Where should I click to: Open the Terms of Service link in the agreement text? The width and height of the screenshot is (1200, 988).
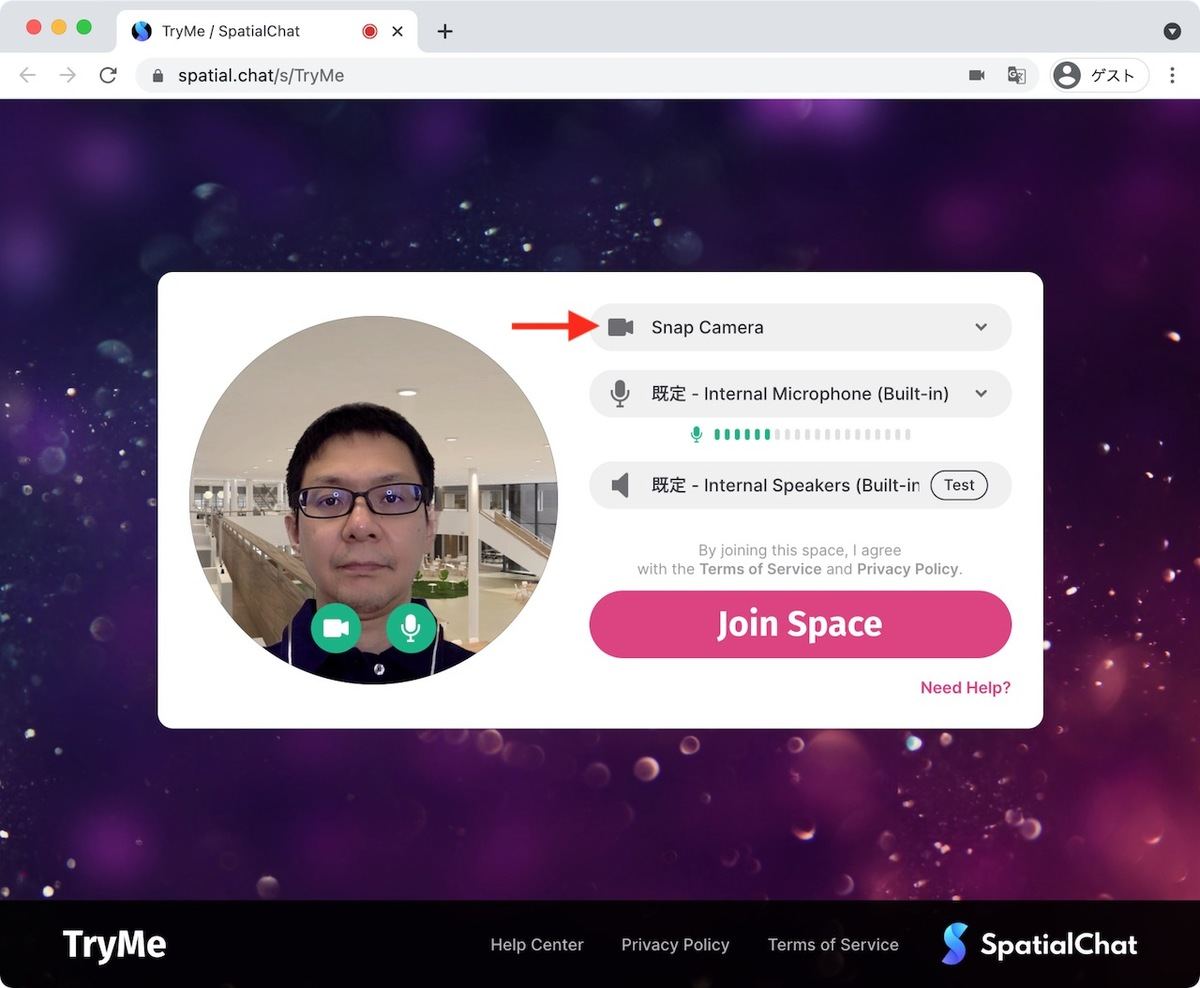pos(760,569)
